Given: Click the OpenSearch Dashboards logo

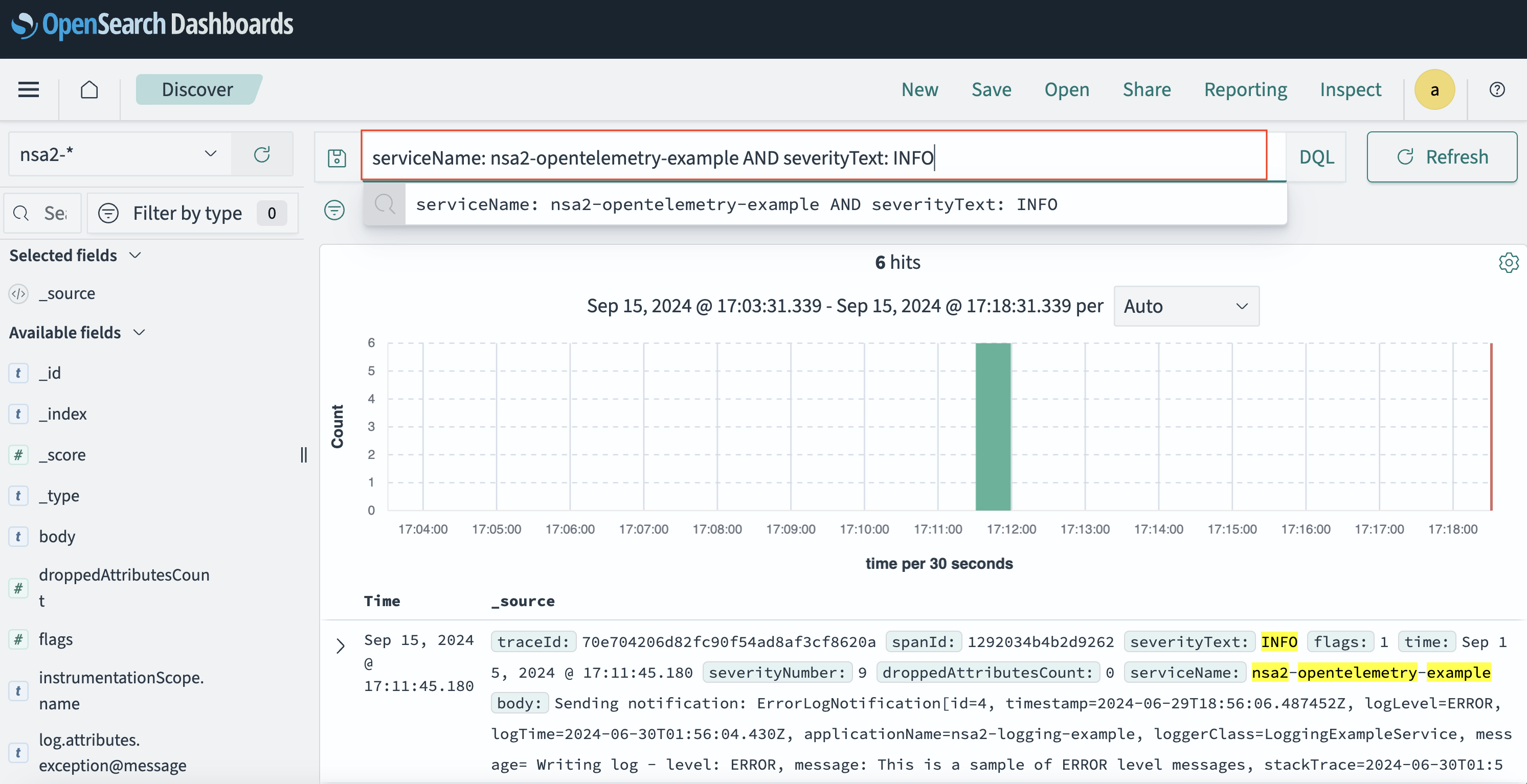Looking at the screenshot, I should pos(153,25).
